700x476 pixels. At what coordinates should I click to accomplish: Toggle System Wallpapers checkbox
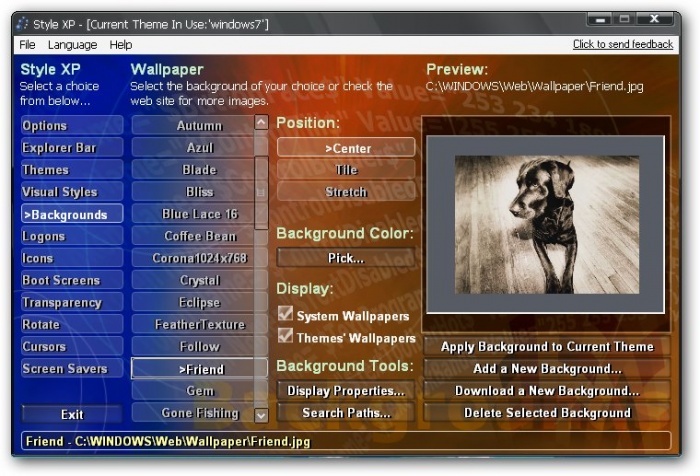pos(285,313)
